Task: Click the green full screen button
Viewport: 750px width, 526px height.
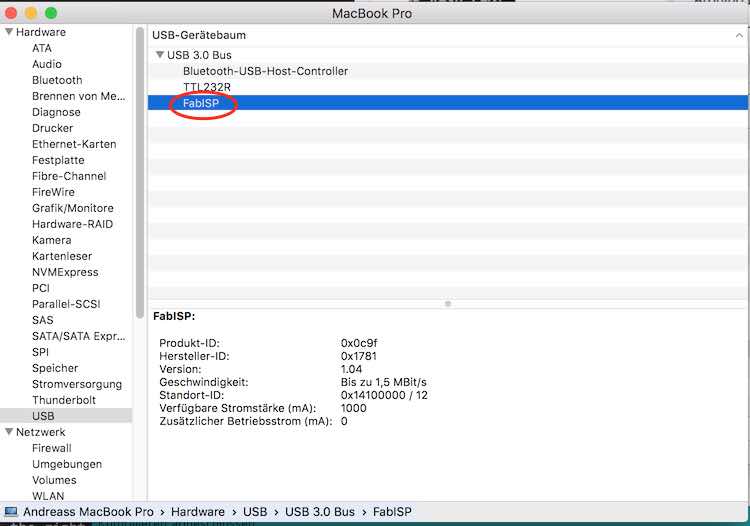Action: click(x=51, y=13)
